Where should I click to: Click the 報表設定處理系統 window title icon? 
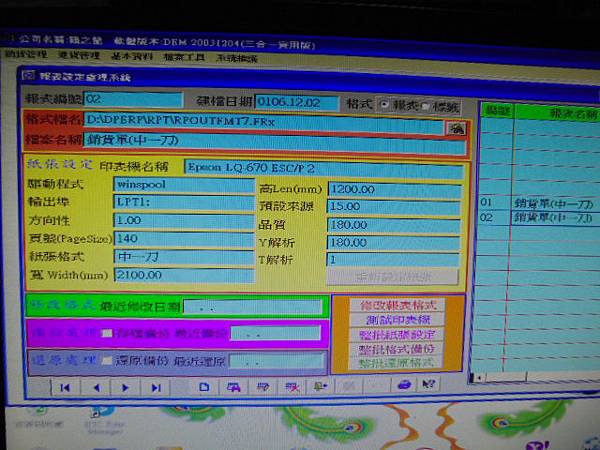click(x=28, y=75)
